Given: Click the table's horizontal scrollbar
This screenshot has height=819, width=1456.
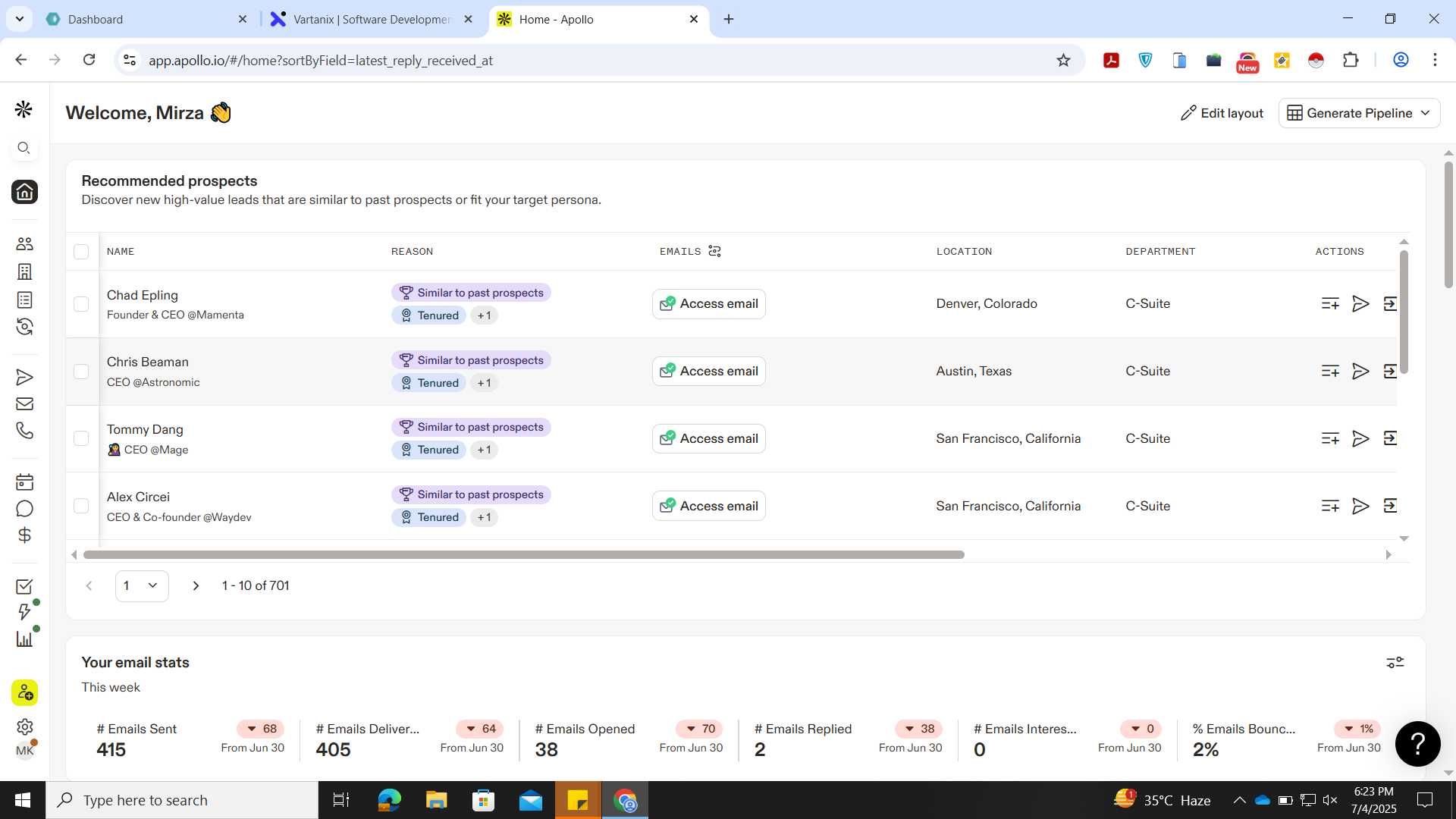Looking at the screenshot, I should (x=524, y=555).
